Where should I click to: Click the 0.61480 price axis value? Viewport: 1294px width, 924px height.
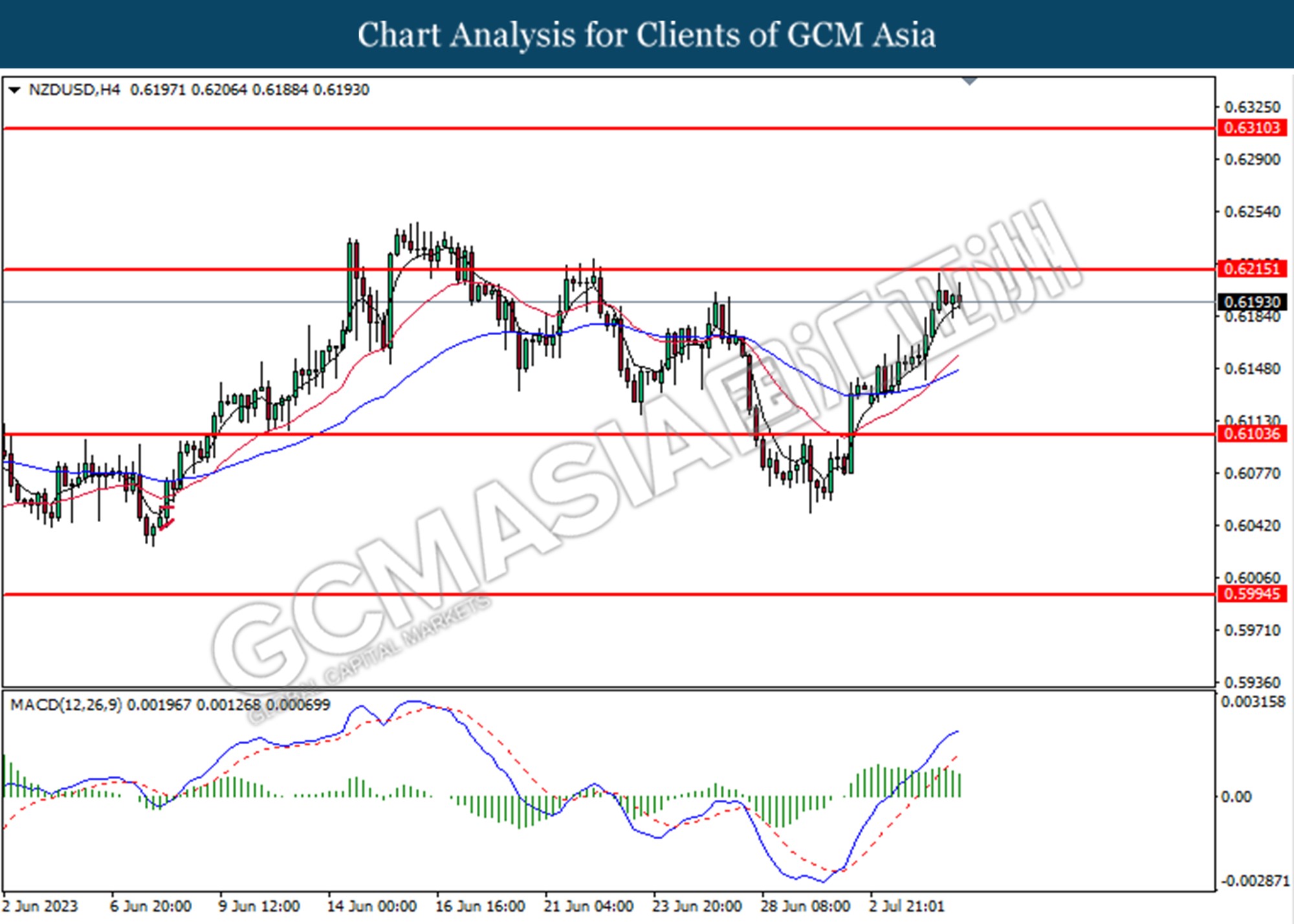[x=1253, y=369]
